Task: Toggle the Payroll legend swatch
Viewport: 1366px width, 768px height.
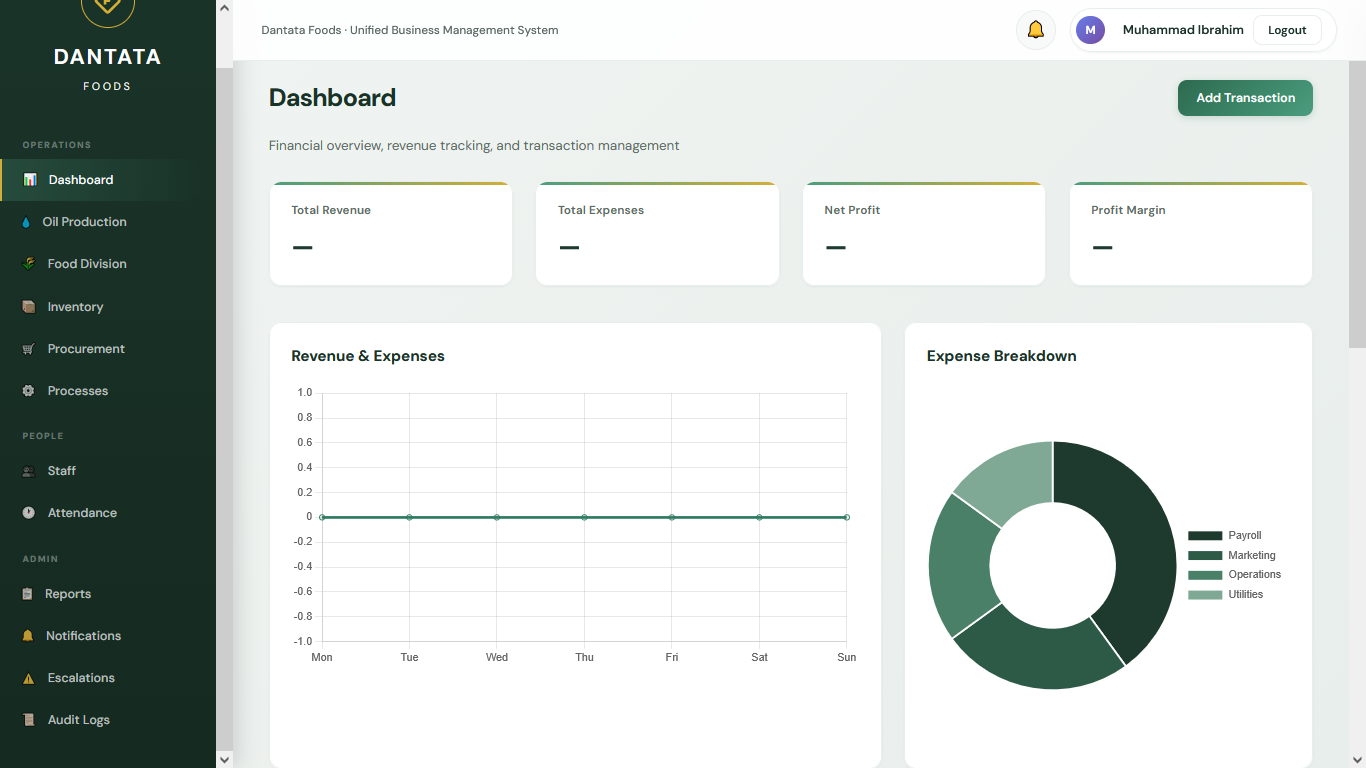Action: point(1205,536)
